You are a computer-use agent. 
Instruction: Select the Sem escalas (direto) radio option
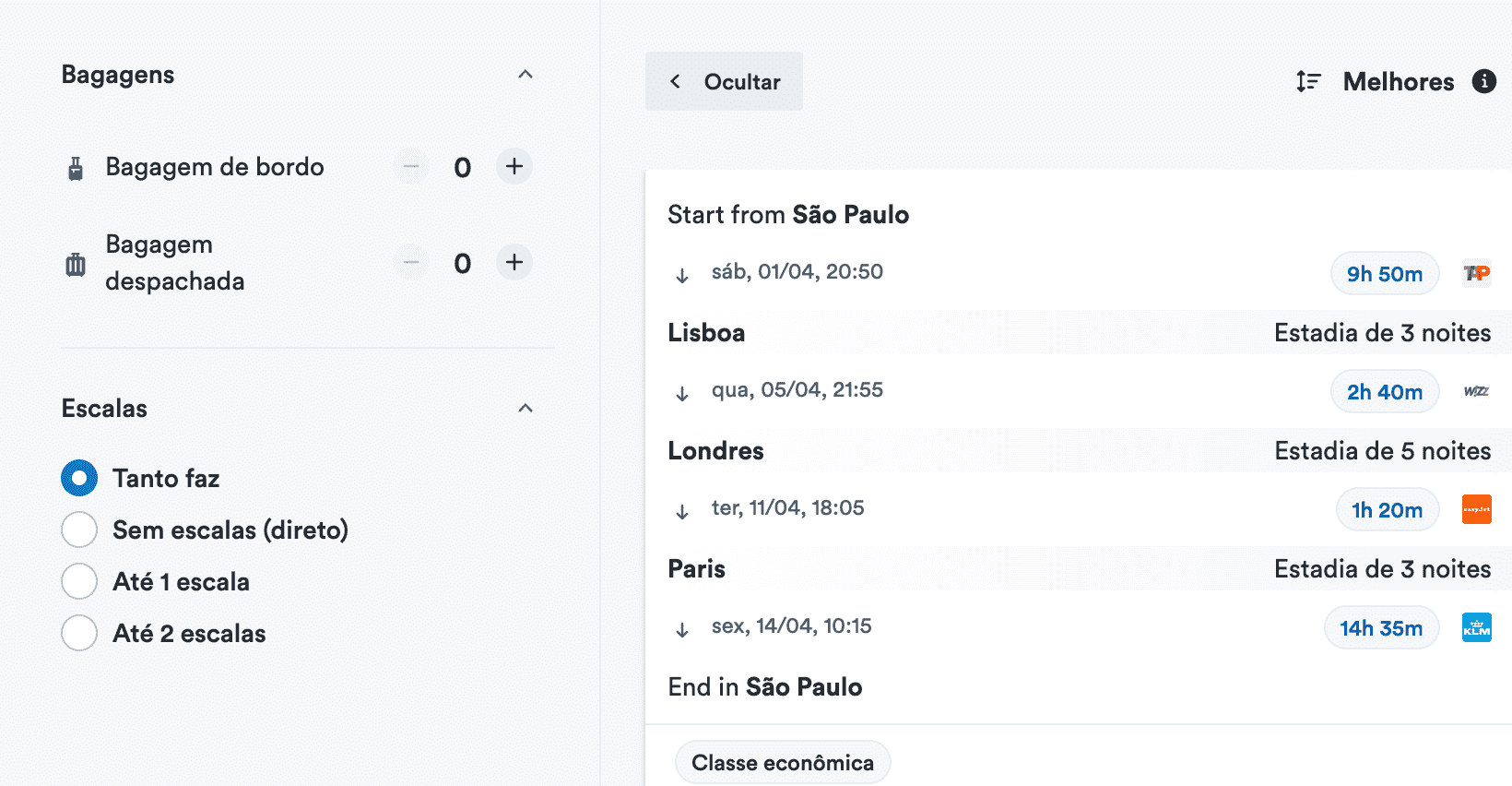click(79, 530)
